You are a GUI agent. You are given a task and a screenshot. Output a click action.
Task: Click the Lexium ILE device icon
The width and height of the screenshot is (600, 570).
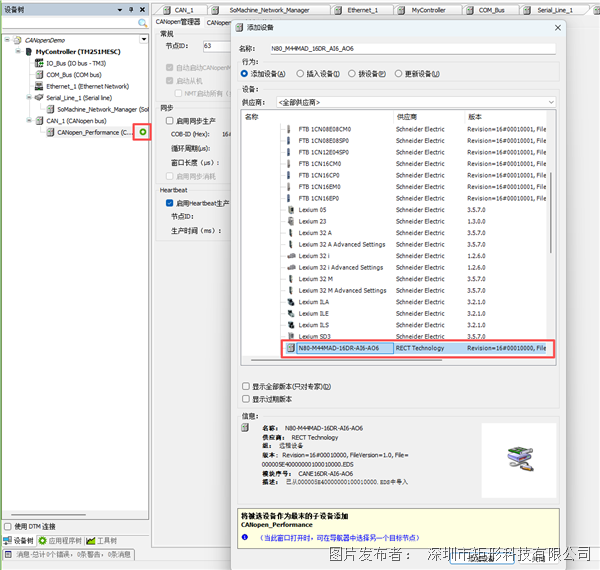(291, 313)
